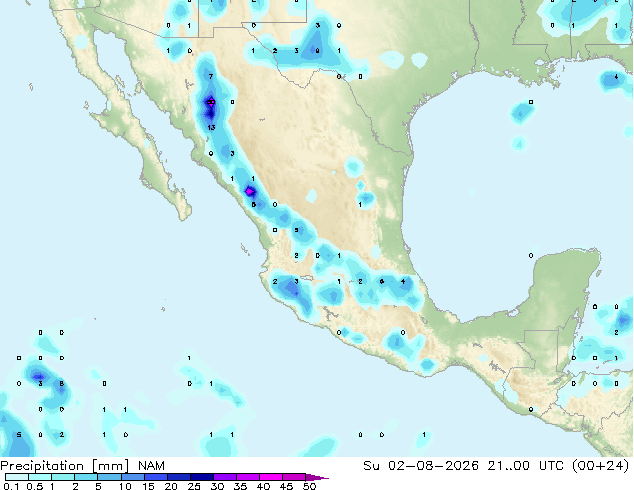This screenshot has width=634, height=490.
Task: Click the legend label '25'
Action: [194, 486]
